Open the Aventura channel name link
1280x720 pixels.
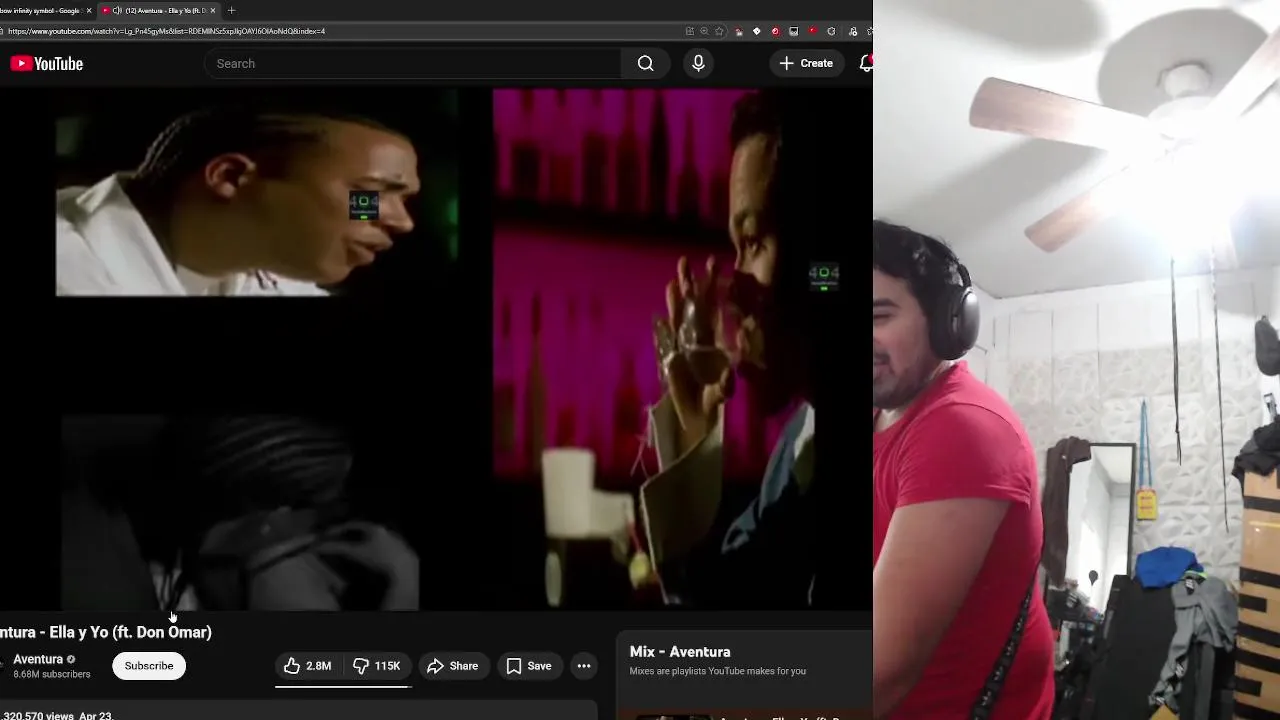click(x=38, y=659)
